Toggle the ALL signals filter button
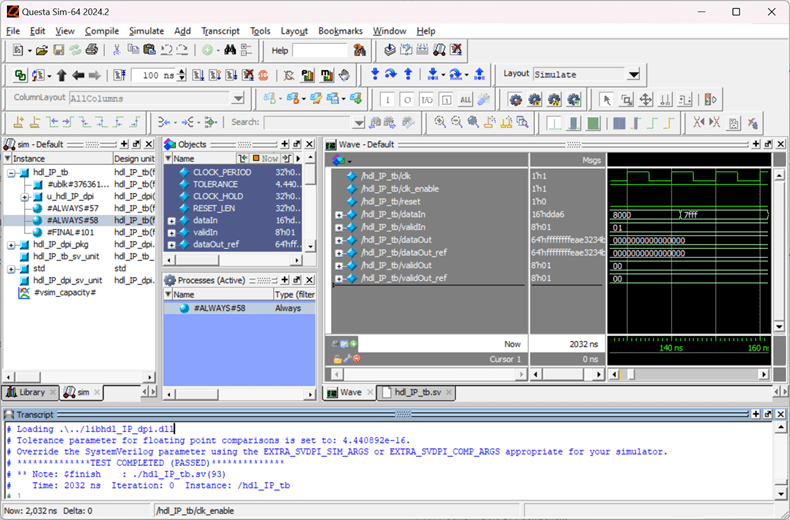 coord(465,99)
